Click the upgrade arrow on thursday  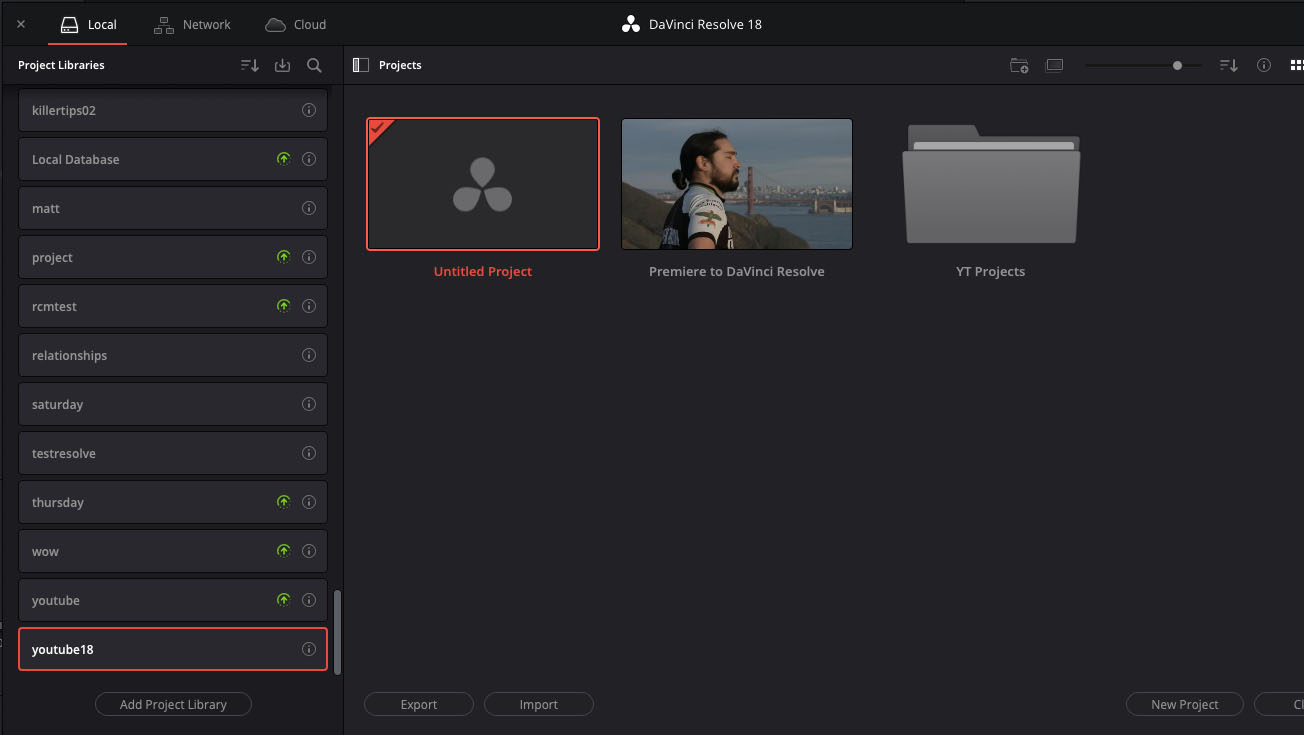284,502
